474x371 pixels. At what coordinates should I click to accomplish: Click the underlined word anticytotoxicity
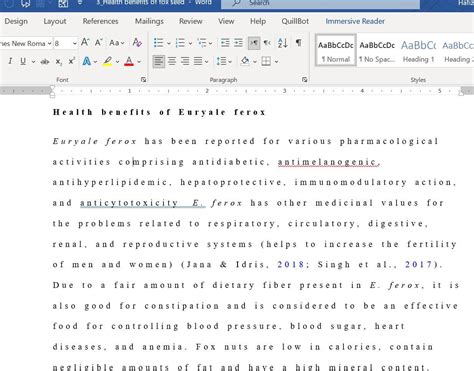pyautogui.click(x=129, y=203)
